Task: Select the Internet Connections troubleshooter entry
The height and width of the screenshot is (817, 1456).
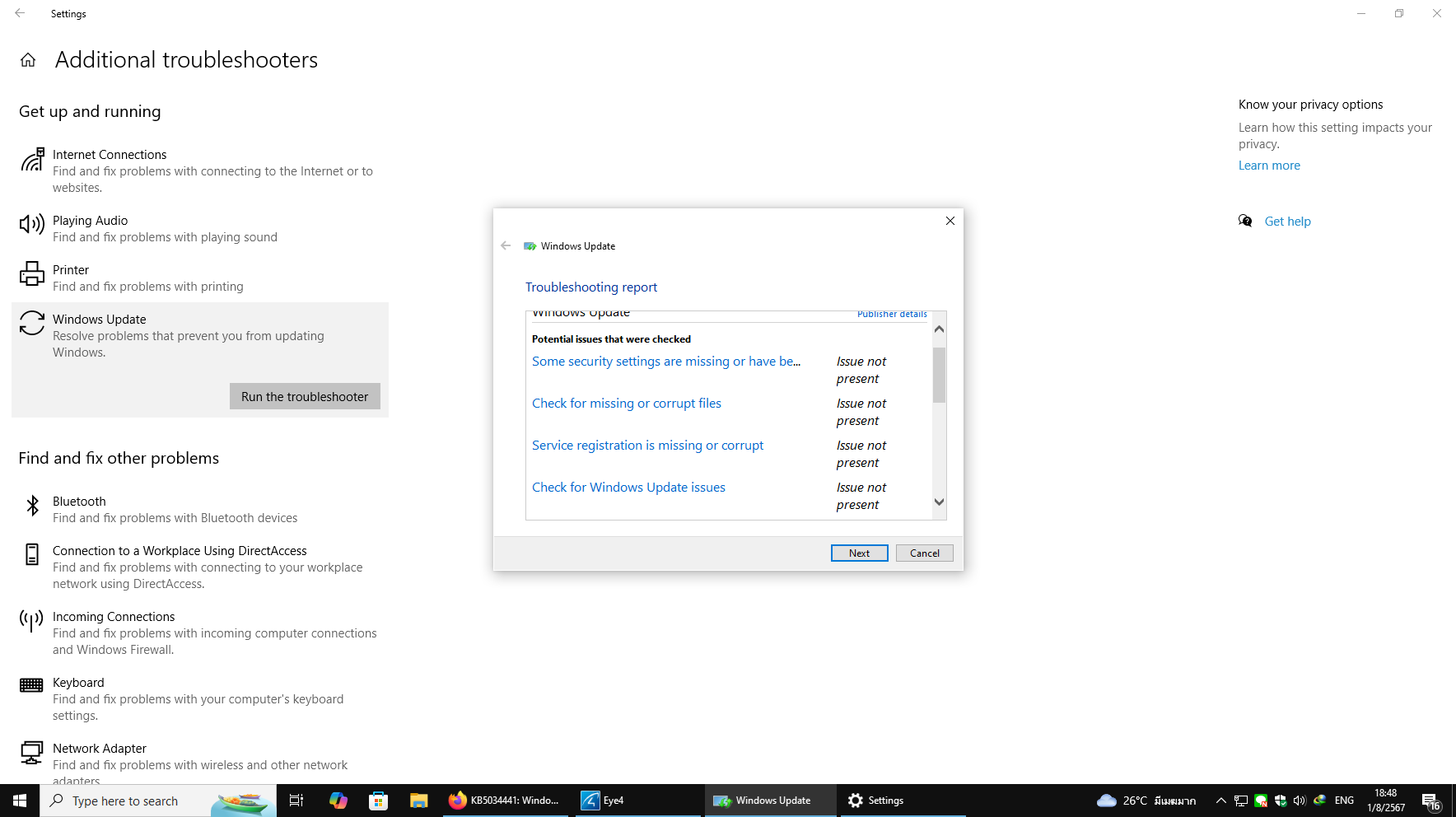Action: [200, 170]
